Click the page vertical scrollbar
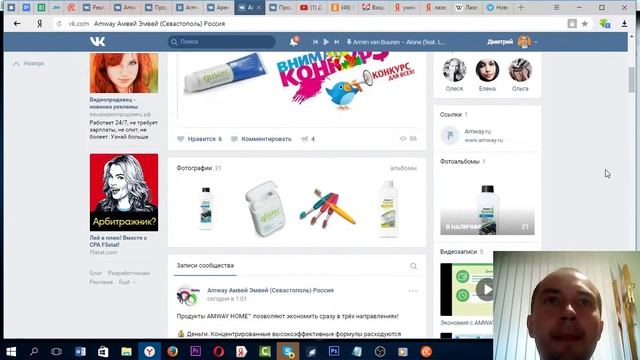The image size is (640, 360). tap(632, 80)
